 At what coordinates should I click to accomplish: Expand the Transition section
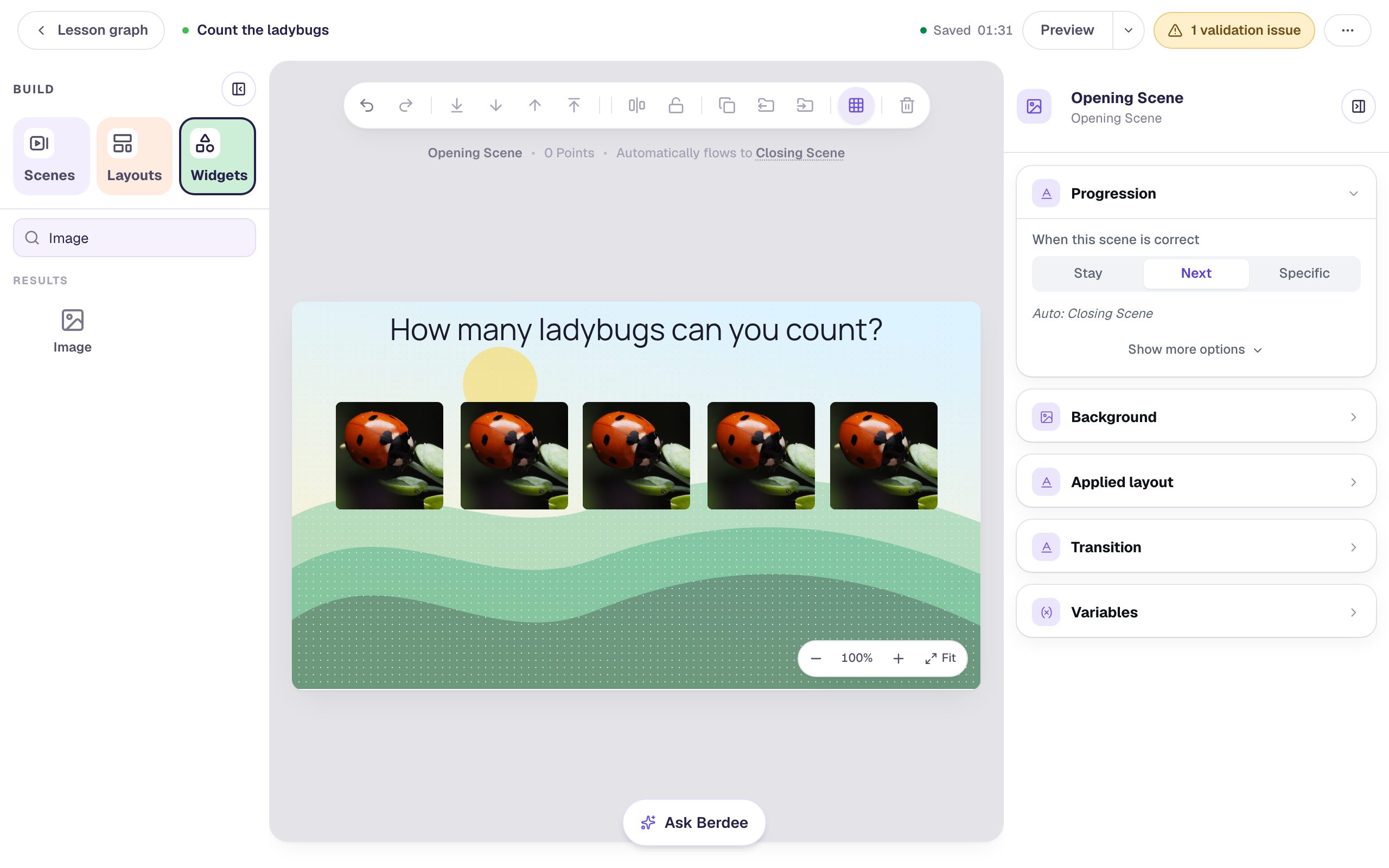point(1196,547)
